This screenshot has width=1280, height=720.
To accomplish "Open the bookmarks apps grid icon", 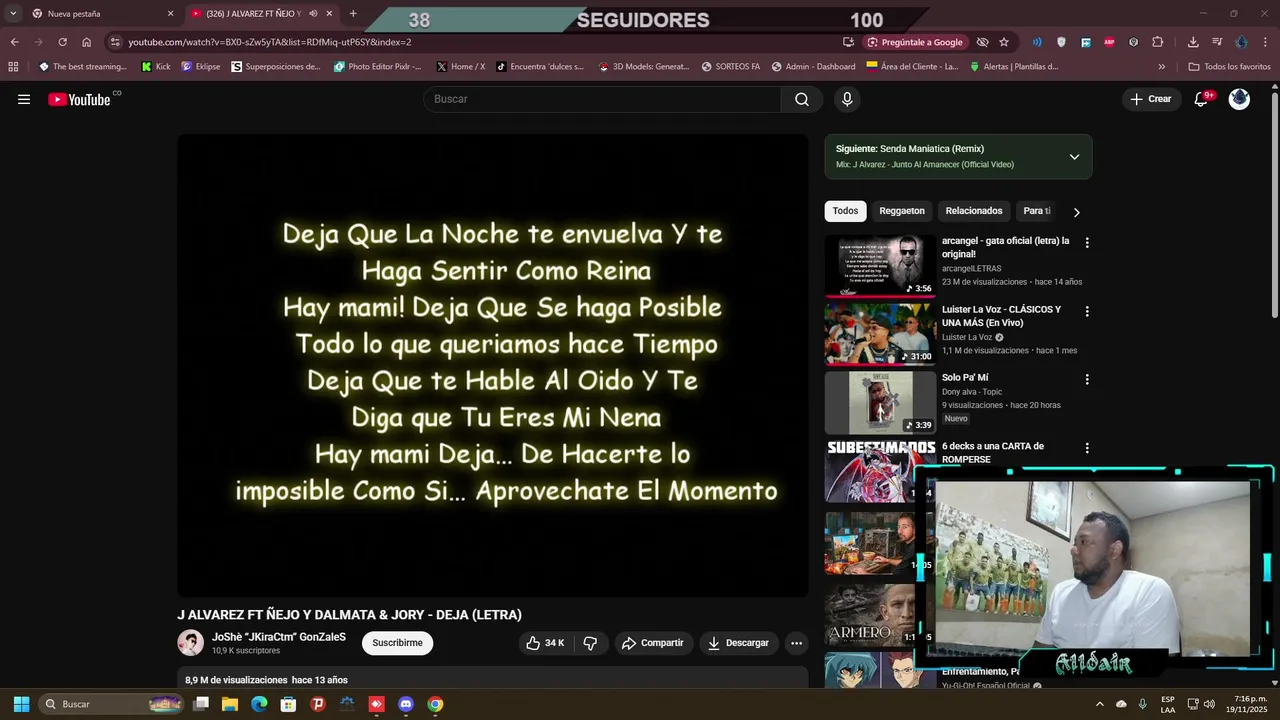I will point(13,67).
